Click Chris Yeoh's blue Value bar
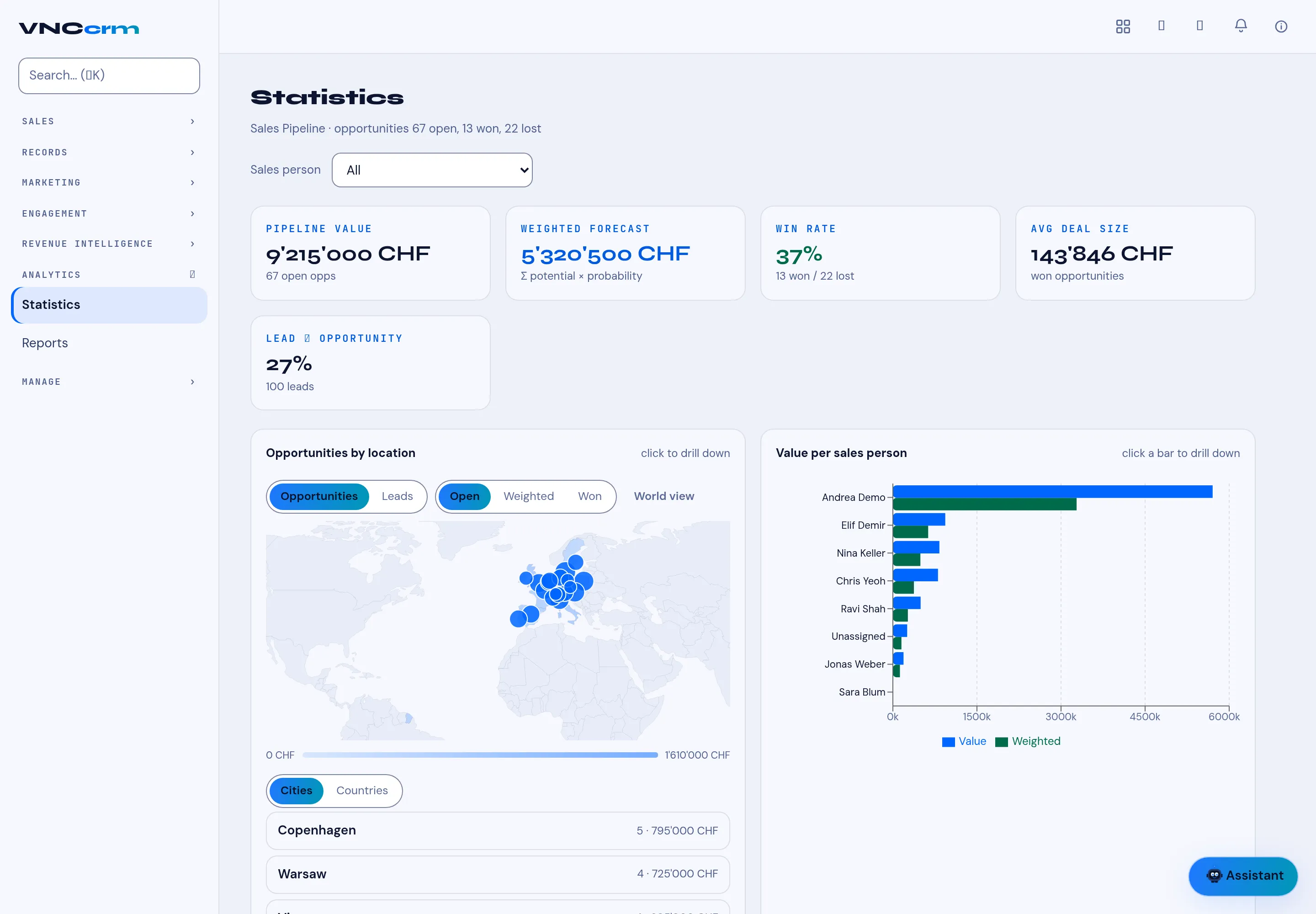Image resolution: width=1316 pixels, height=914 pixels. [916, 575]
